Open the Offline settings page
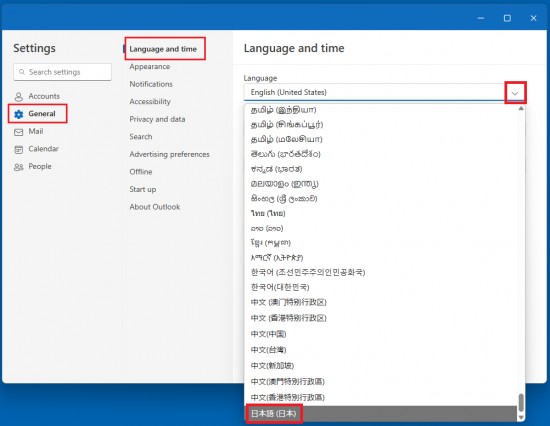This screenshot has height=426, width=550. click(x=141, y=172)
